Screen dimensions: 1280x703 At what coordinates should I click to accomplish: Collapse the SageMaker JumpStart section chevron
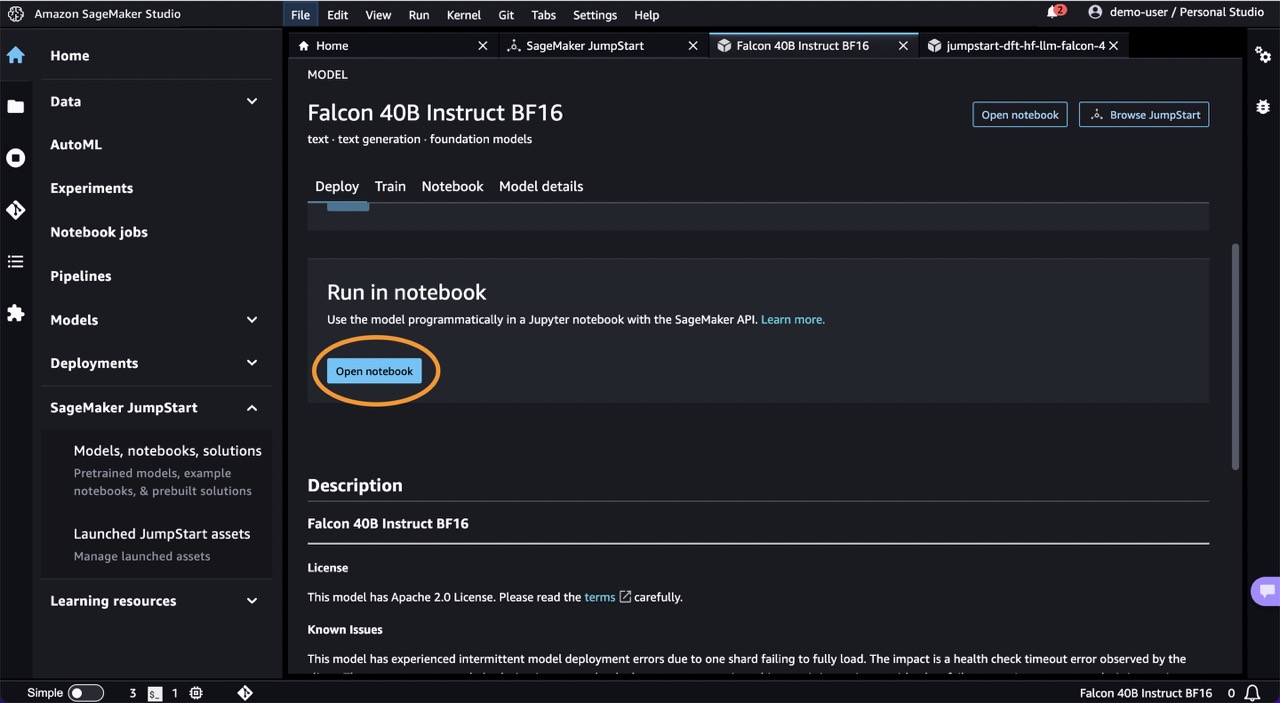point(252,407)
